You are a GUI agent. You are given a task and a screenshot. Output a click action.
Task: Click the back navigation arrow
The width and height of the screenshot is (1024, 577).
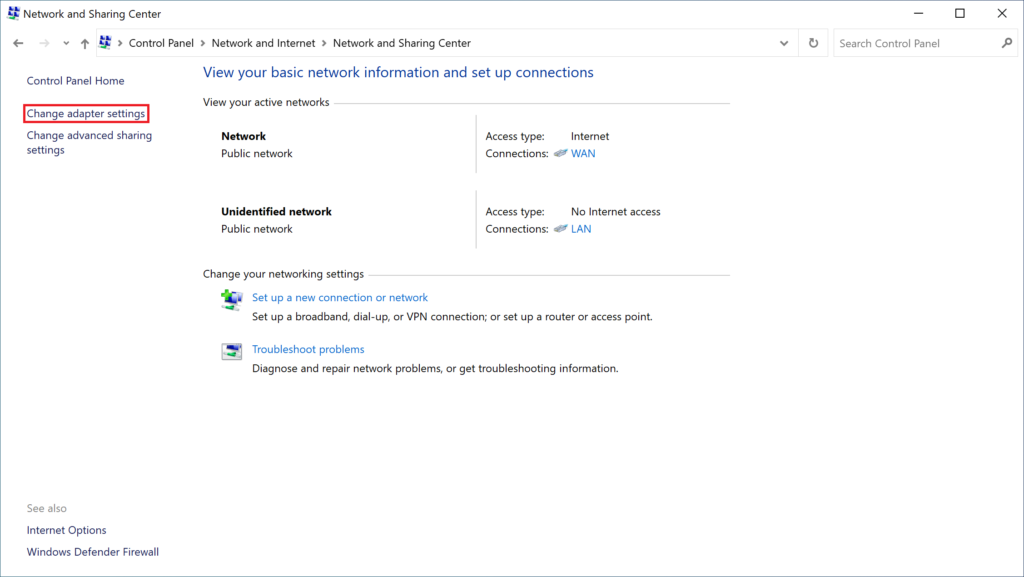tap(17, 43)
